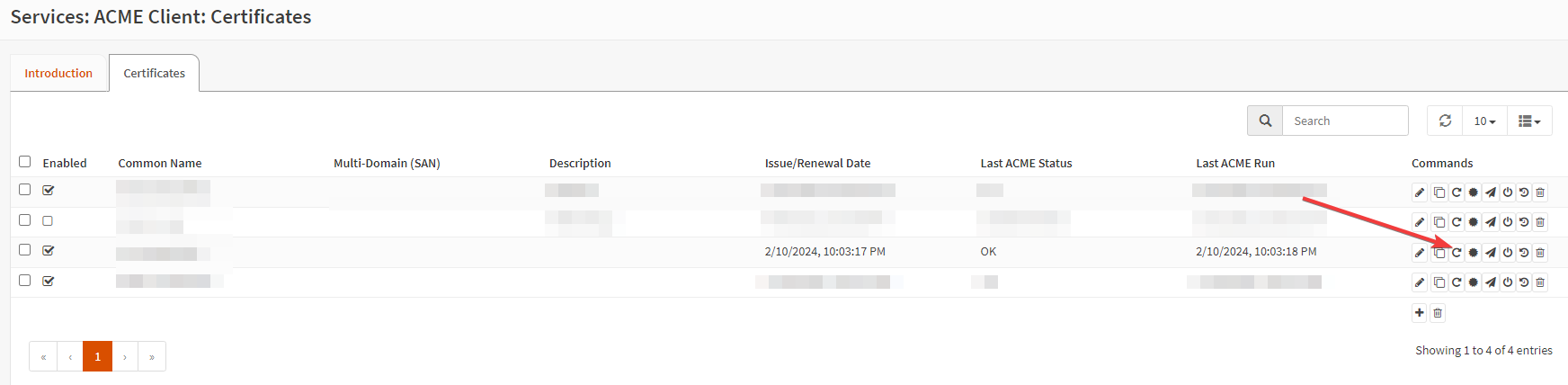Click the refresh icon next to search box
Screen dimensions: 1568x385
tap(1445, 121)
